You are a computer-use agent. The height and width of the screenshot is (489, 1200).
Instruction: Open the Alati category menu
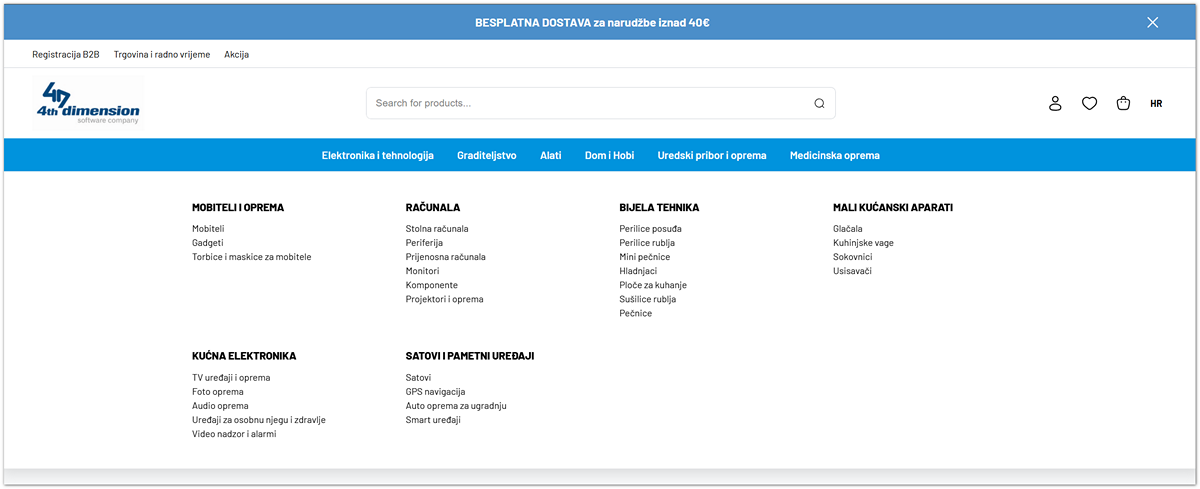pyautogui.click(x=550, y=155)
